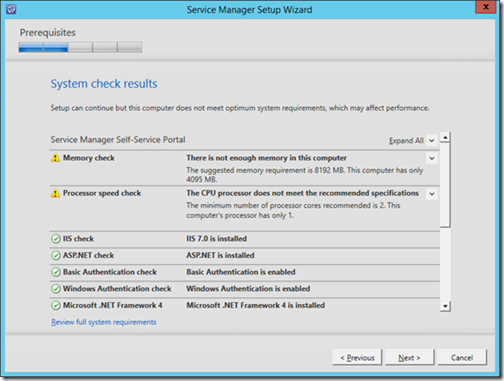Image resolution: width=504 pixels, height=381 pixels.
Task: Go to the Next wizard step
Action: pyautogui.click(x=409, y=358)
